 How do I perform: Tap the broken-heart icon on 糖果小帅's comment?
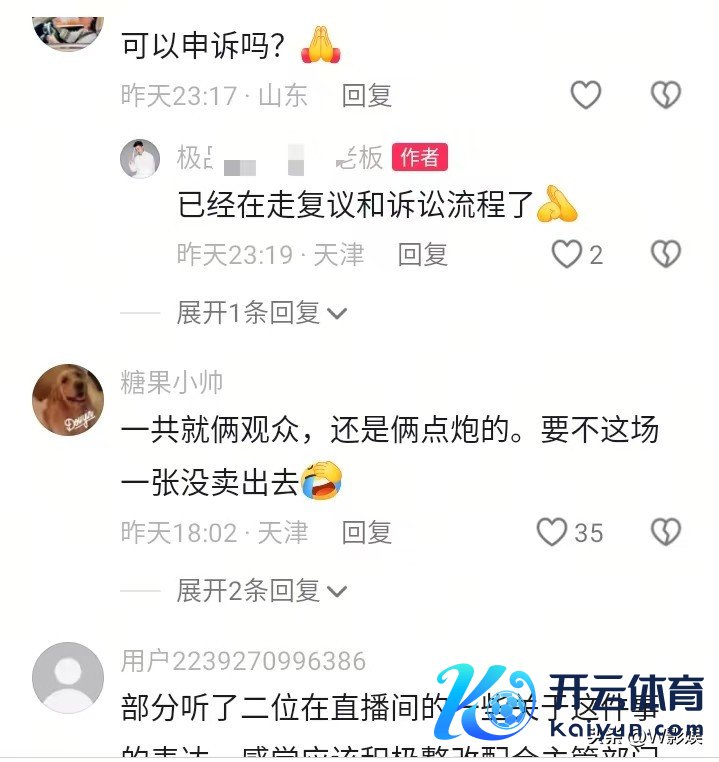(x=666, y=532)
